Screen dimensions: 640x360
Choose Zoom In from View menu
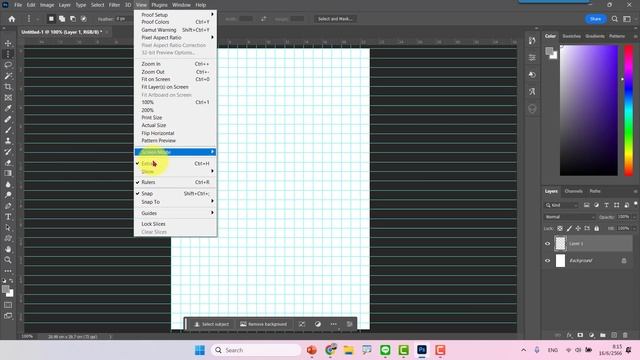point(175,64)
